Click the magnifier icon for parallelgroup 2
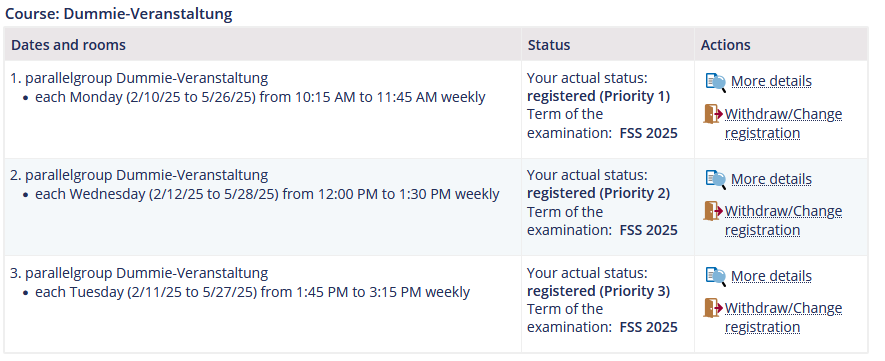Viewport: 885px width, 361px height. (x=716, y=179)
